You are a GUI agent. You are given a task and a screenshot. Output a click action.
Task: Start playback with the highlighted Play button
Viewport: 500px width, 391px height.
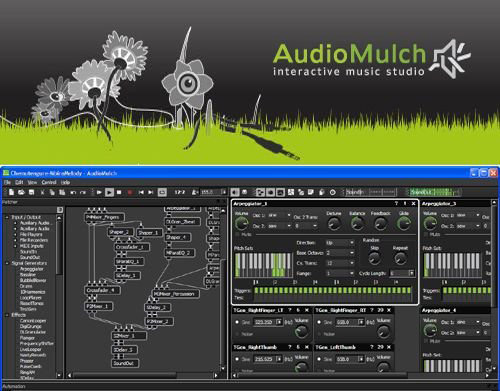tap(109, 192)
